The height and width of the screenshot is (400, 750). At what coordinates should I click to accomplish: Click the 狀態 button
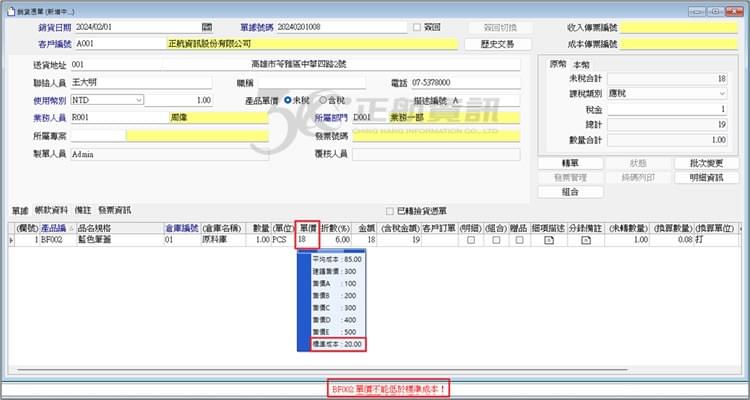tap(638, 163)
